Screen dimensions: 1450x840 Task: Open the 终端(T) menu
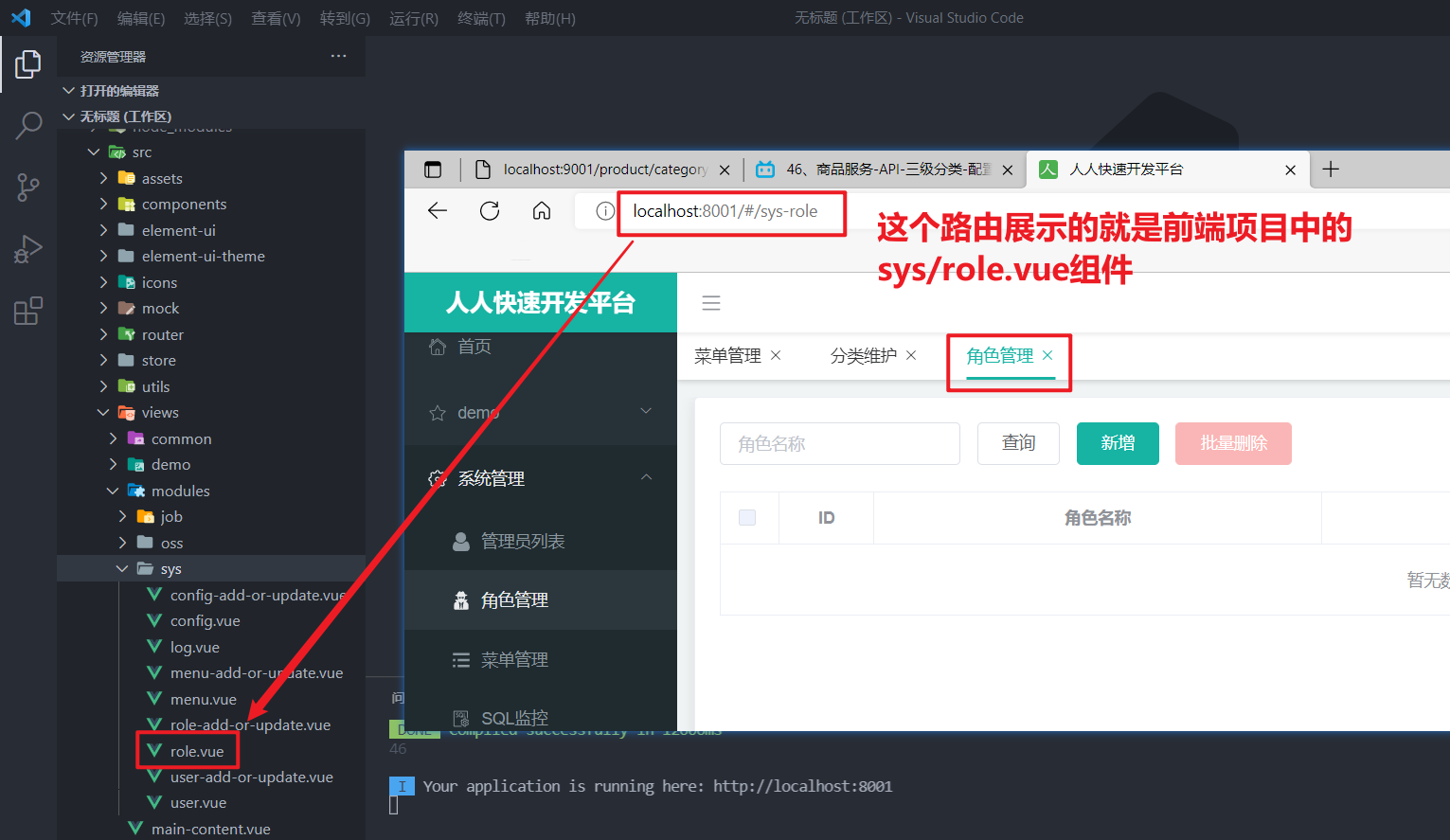(x=481, y=19)
